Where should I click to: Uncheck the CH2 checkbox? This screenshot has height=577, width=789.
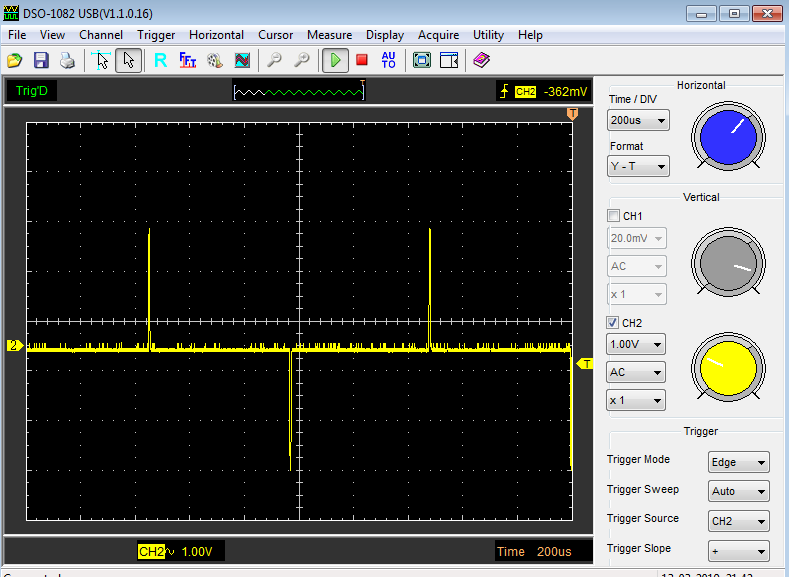612,322
